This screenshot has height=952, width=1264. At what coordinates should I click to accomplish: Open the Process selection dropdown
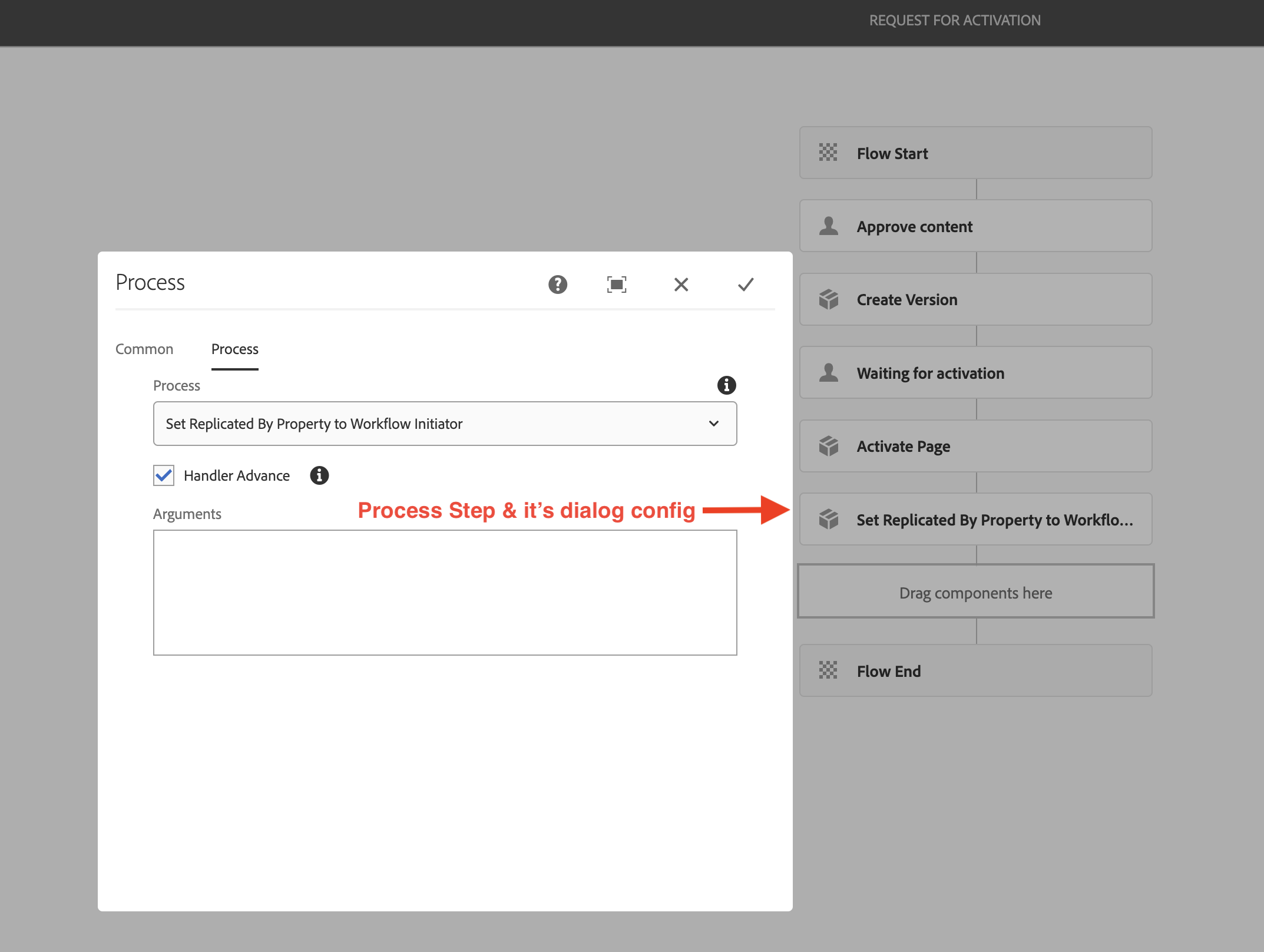pyautogui.click(x=445, y=424)
